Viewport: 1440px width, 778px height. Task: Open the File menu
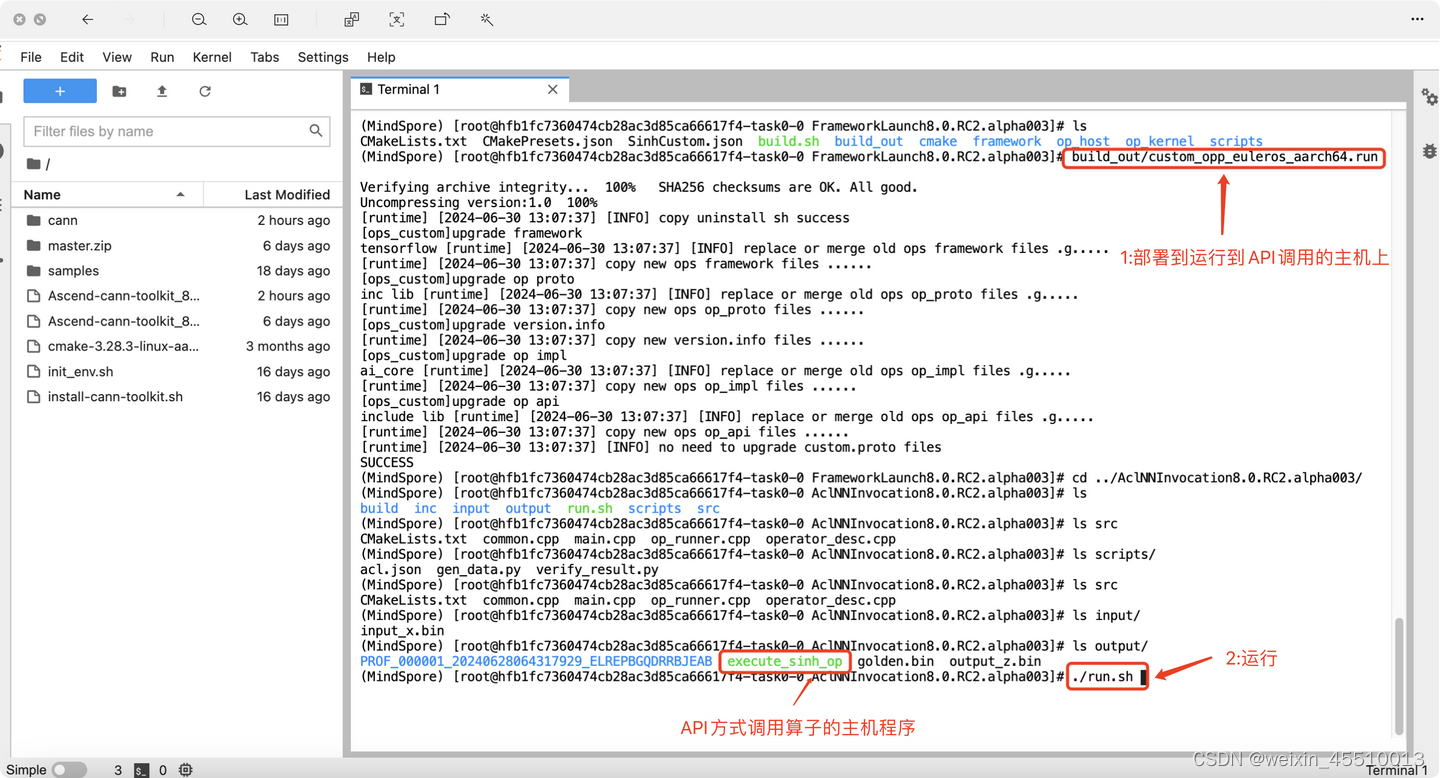pyautogui.click(x=31, y=57)
